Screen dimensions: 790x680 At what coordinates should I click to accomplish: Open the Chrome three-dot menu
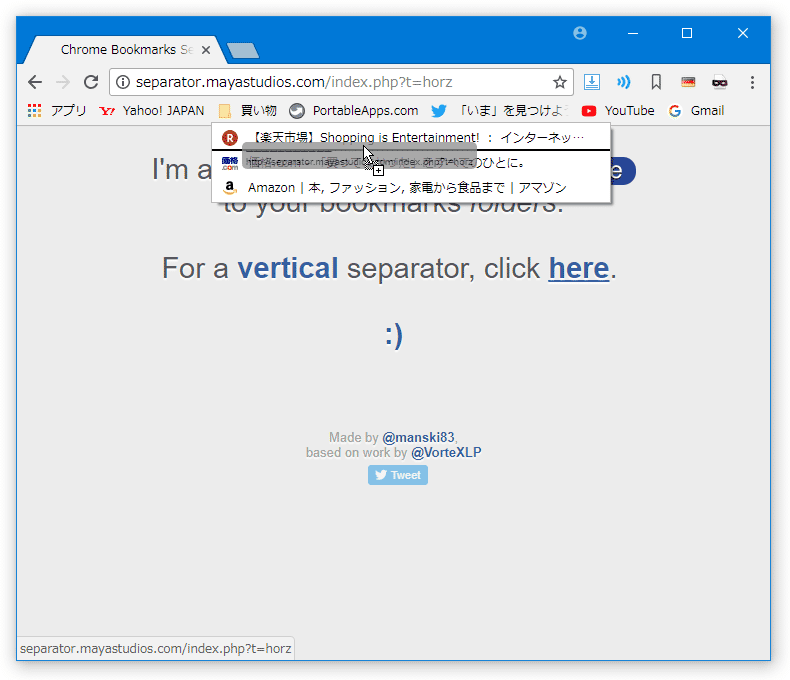coord(752,82)
